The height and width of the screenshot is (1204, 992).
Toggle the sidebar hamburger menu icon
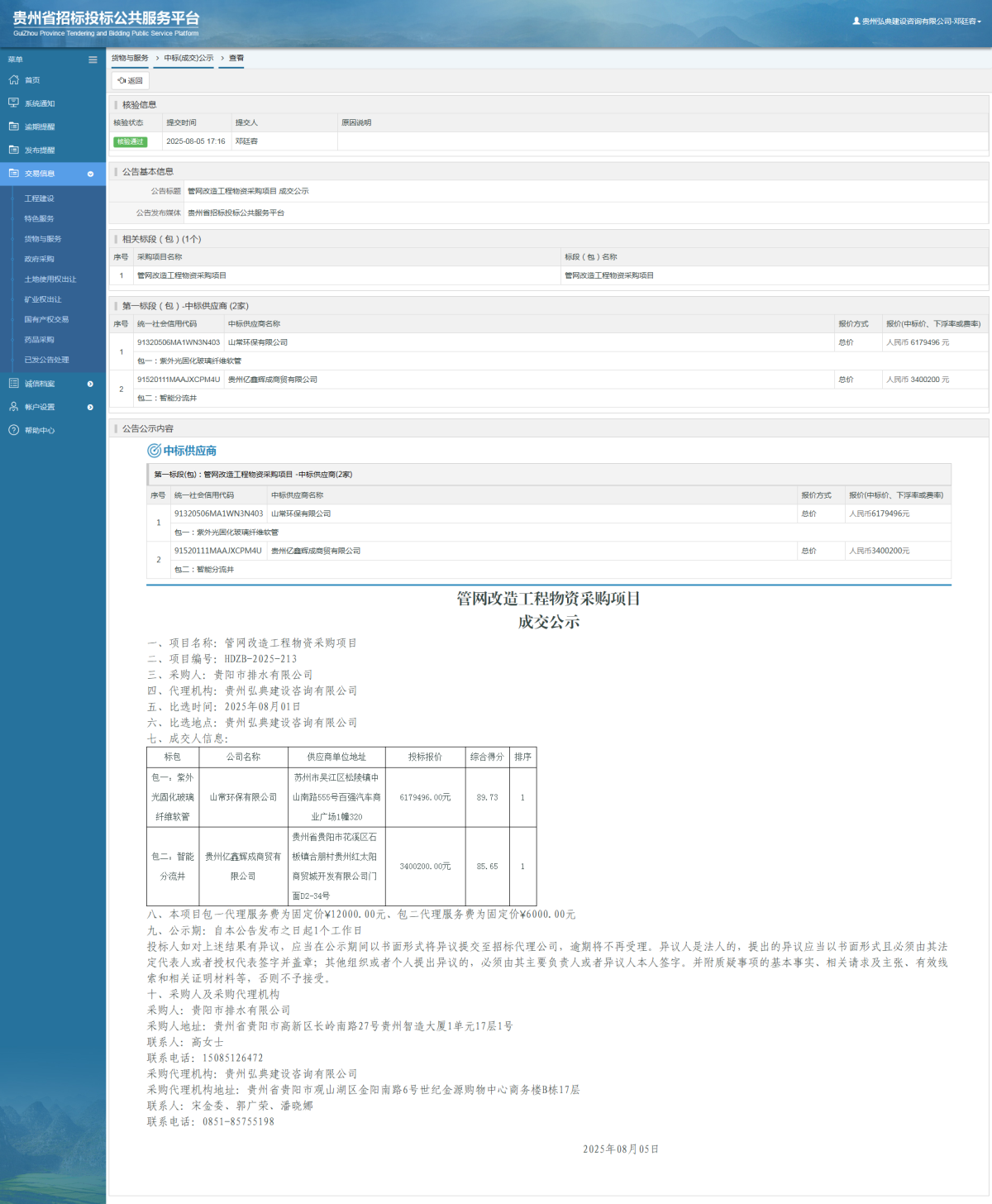pos(93,60)
